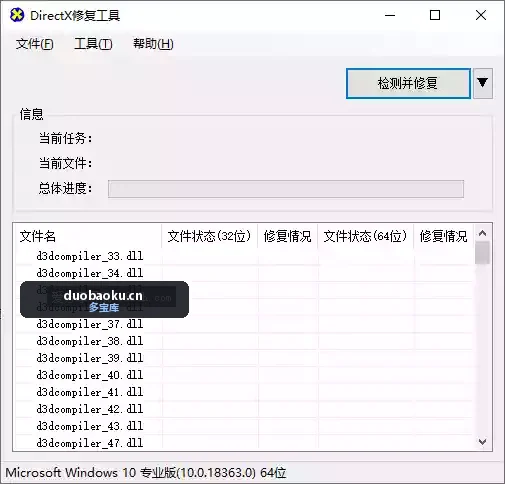Open the 帮助(H) menu
This screenshot has width=505, height=484.
click(153, 44)
